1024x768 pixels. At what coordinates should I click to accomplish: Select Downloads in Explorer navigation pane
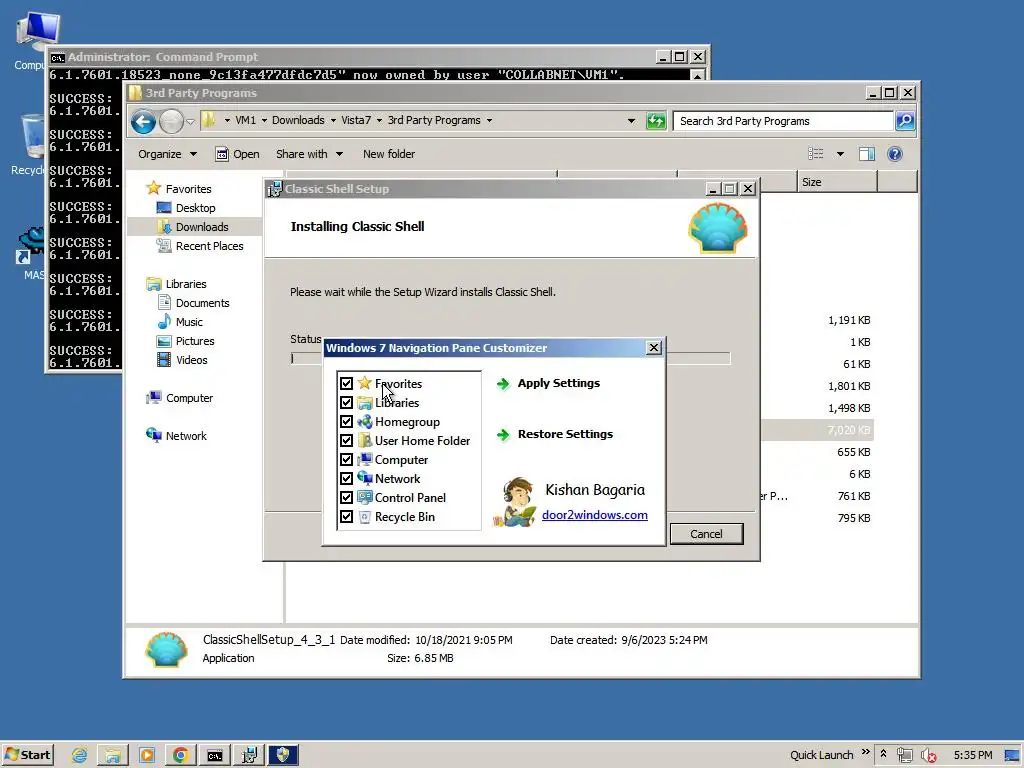click(202, 227)
